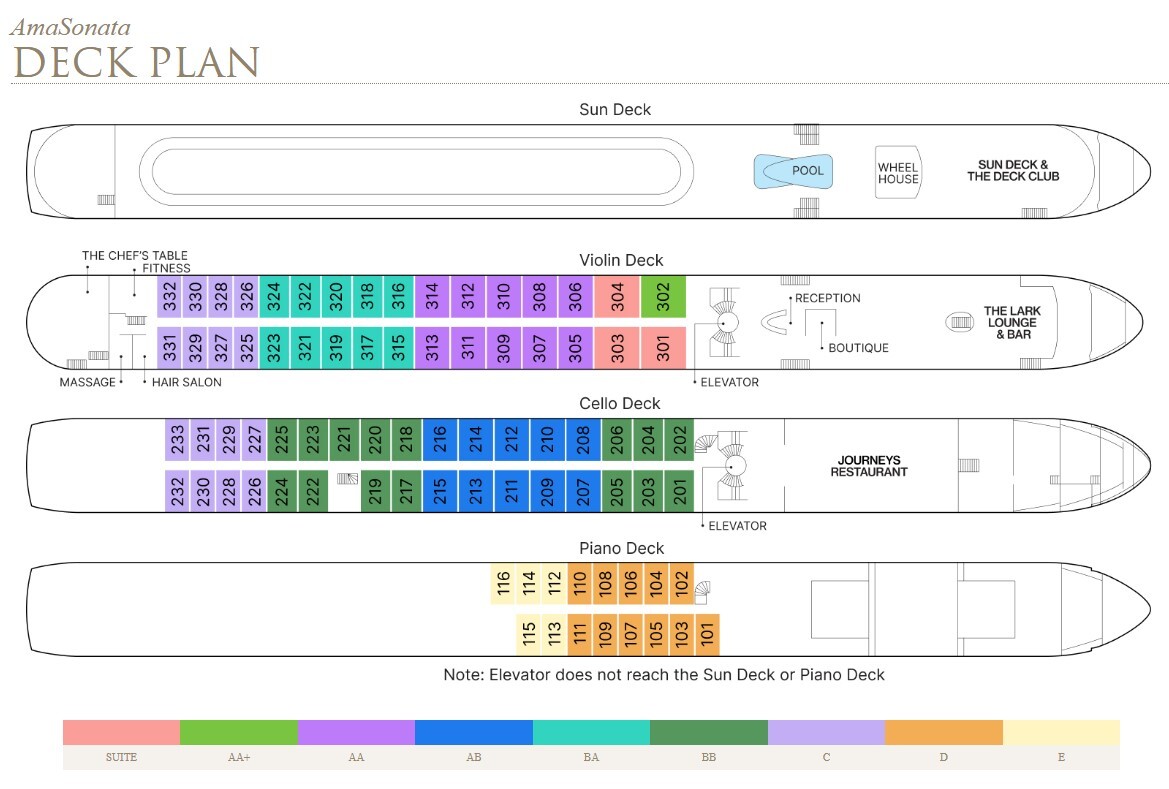
Task: Choose AA+ cabin 302
Action: click(x=663, y=297)
